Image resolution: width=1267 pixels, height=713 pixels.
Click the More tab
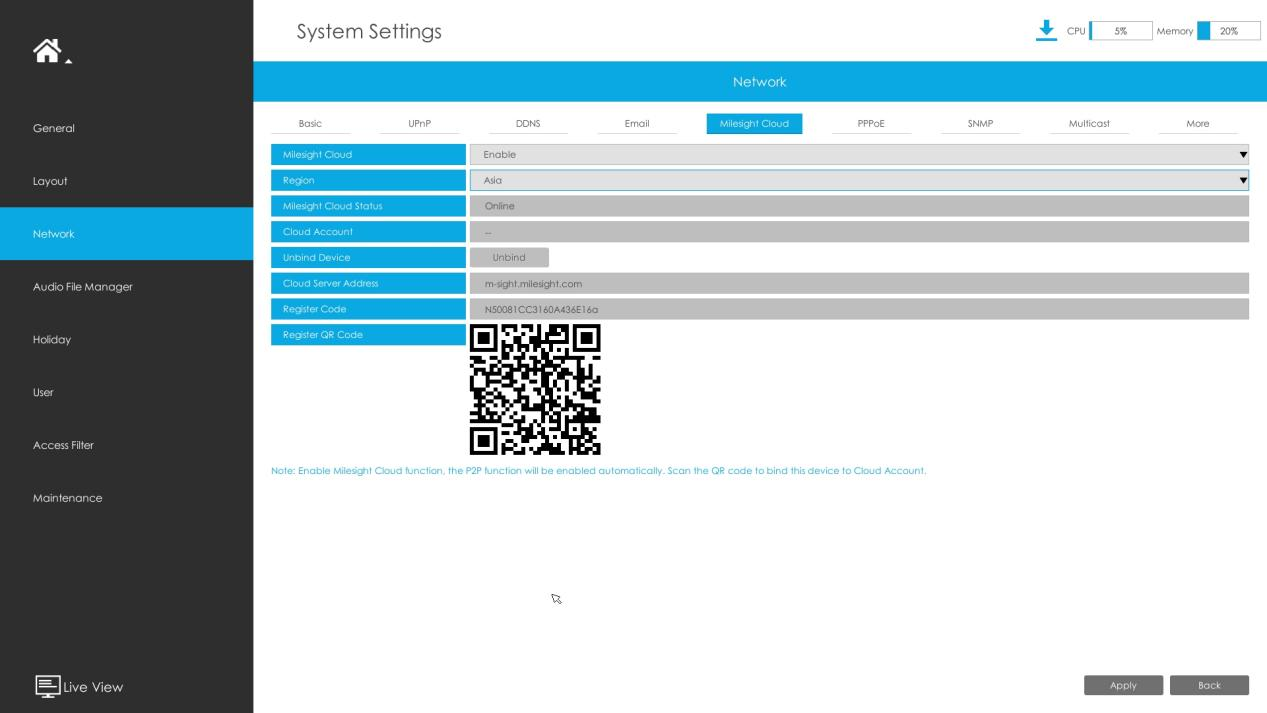click(x=1198, y=124)
